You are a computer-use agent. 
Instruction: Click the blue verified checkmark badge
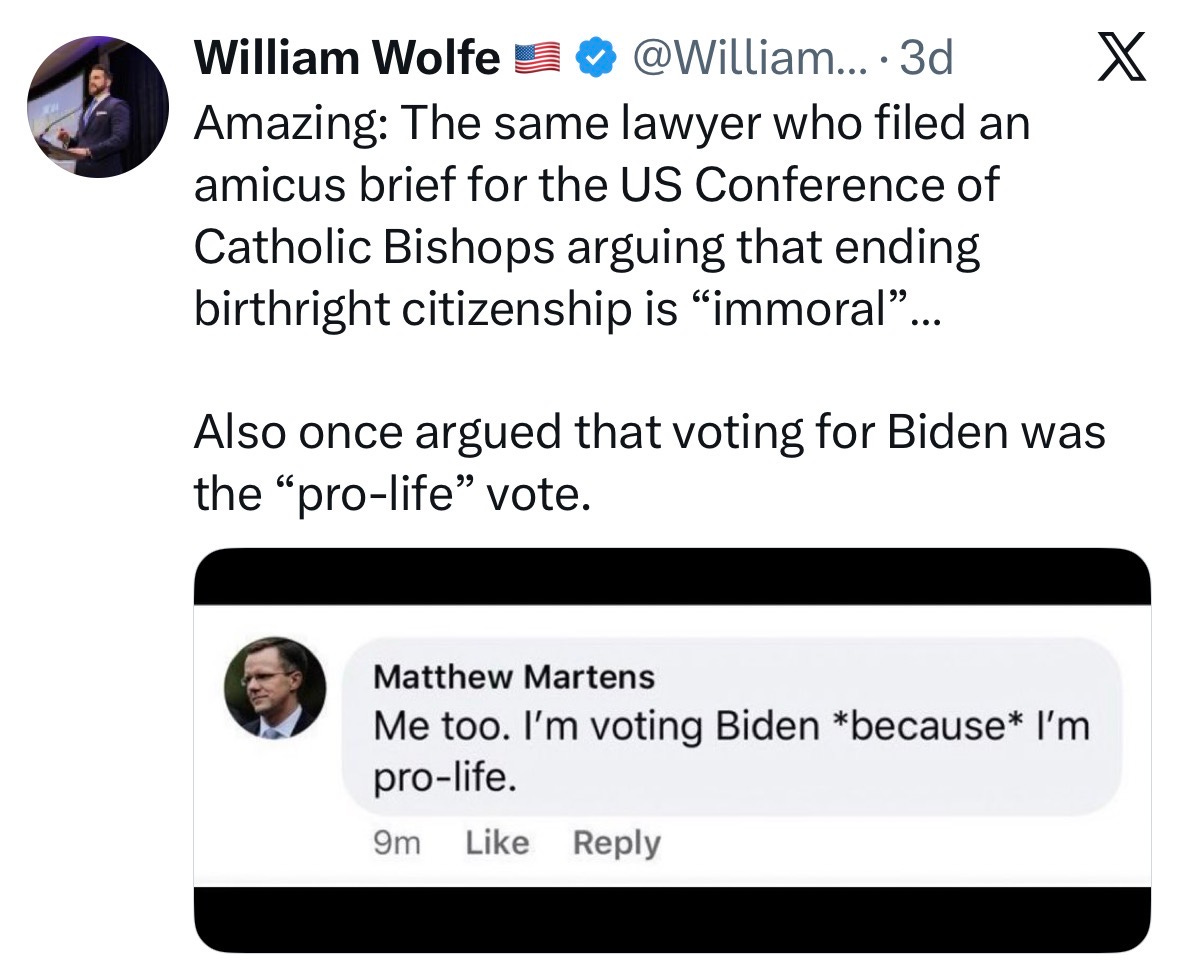[596, 60]
